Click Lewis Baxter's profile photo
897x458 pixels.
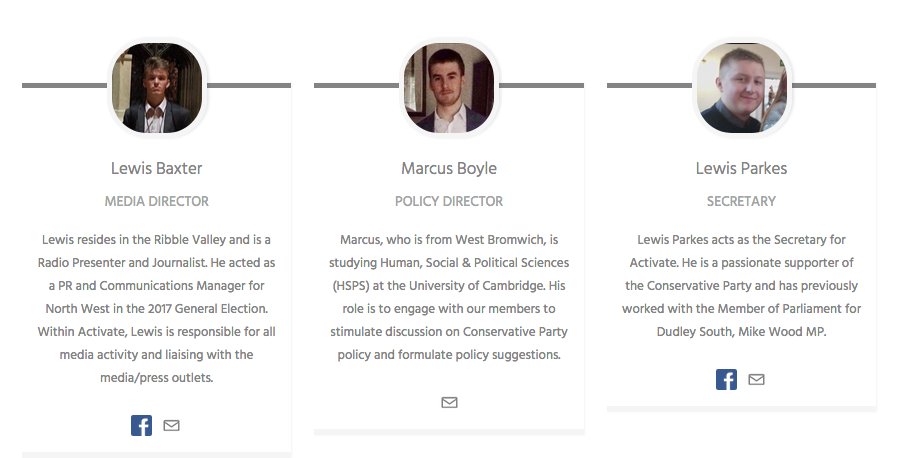point(157,88)
